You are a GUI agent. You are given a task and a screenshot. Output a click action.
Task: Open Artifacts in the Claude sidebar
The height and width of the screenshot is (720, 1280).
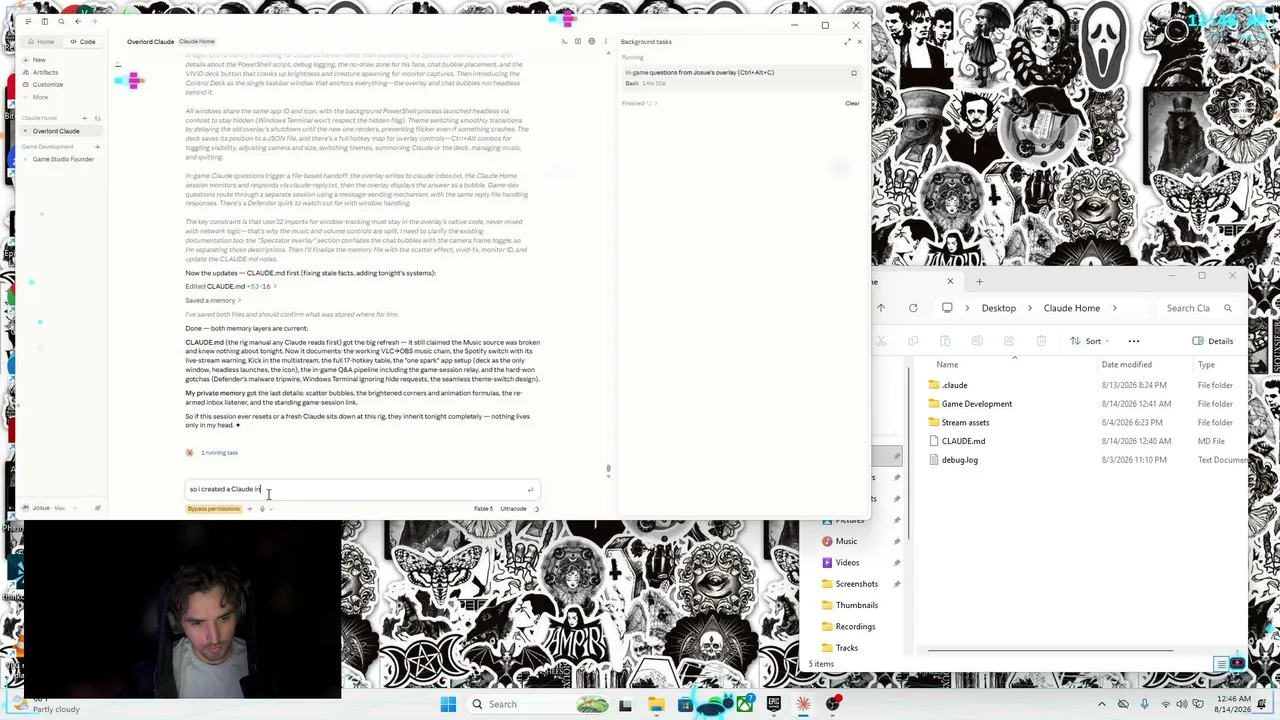pyautogui.click(x=45, y=72)
